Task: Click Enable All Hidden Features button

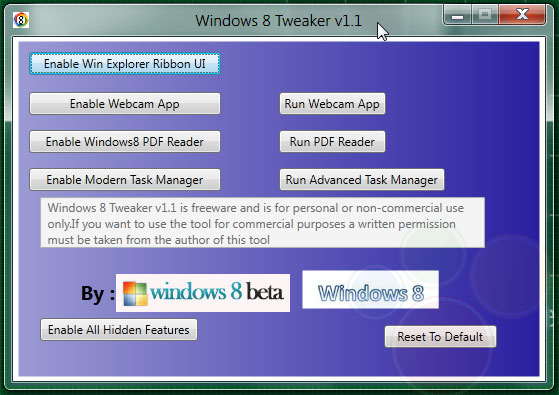Action: (119, 330)
